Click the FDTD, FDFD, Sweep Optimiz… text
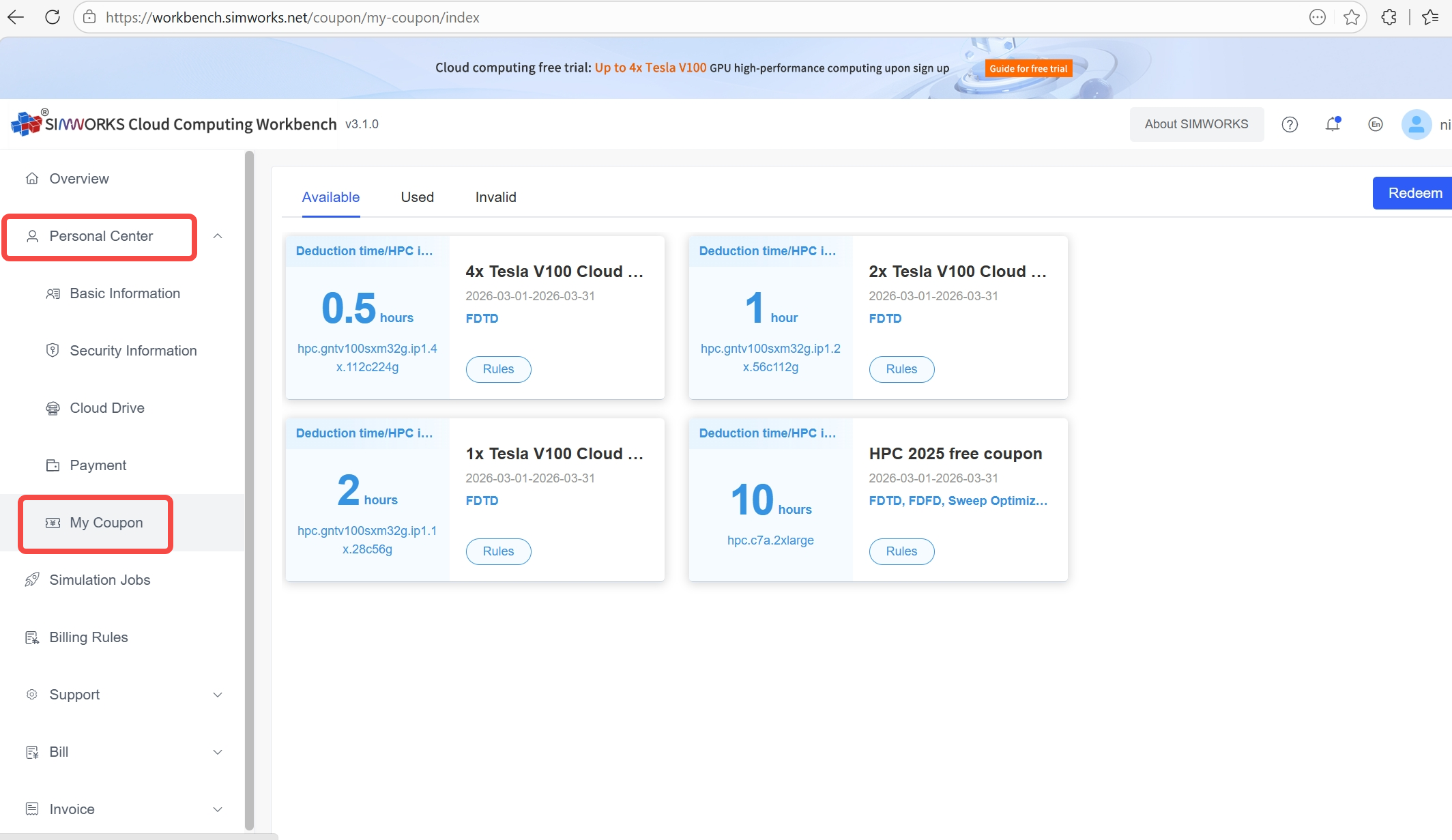Viewport: 1452px width, 840px height. [958, 501]
